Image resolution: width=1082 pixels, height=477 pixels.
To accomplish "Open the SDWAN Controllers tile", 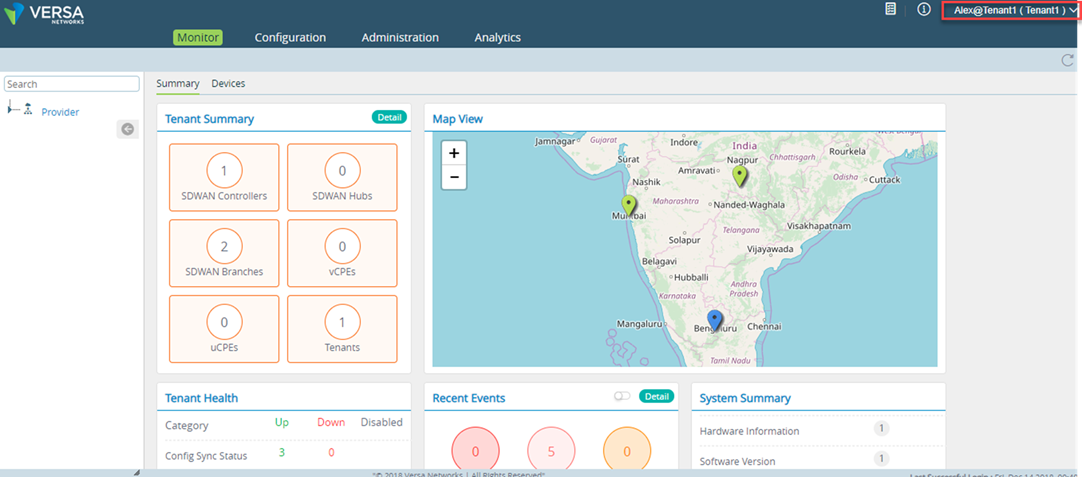I will pyautogui.click(x=224, y=177).
